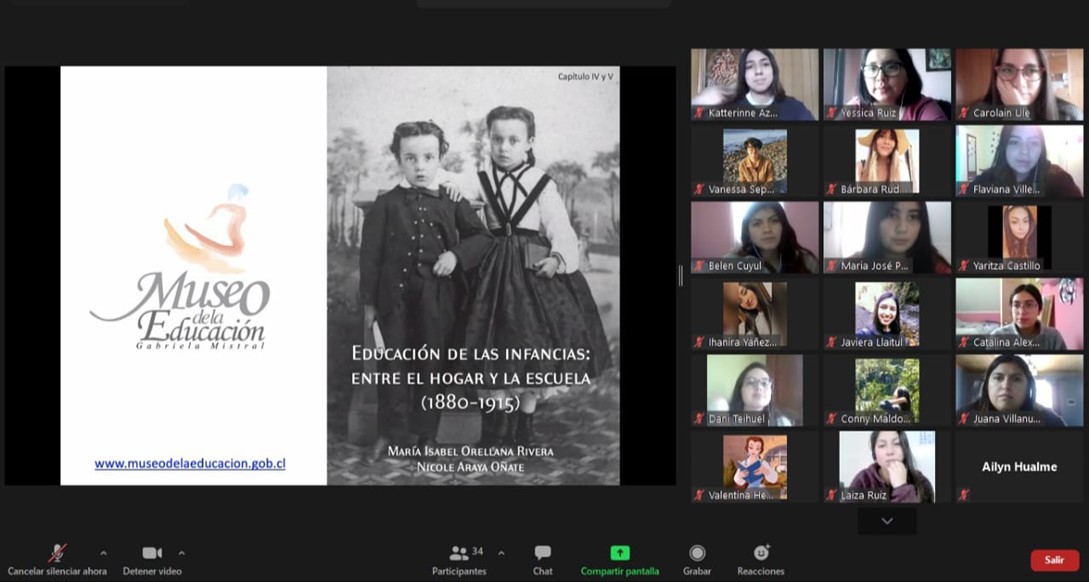Select Yessica Ruiz video tile
1089x582 pixels.
pyautogui.click(x=887, y=84)
